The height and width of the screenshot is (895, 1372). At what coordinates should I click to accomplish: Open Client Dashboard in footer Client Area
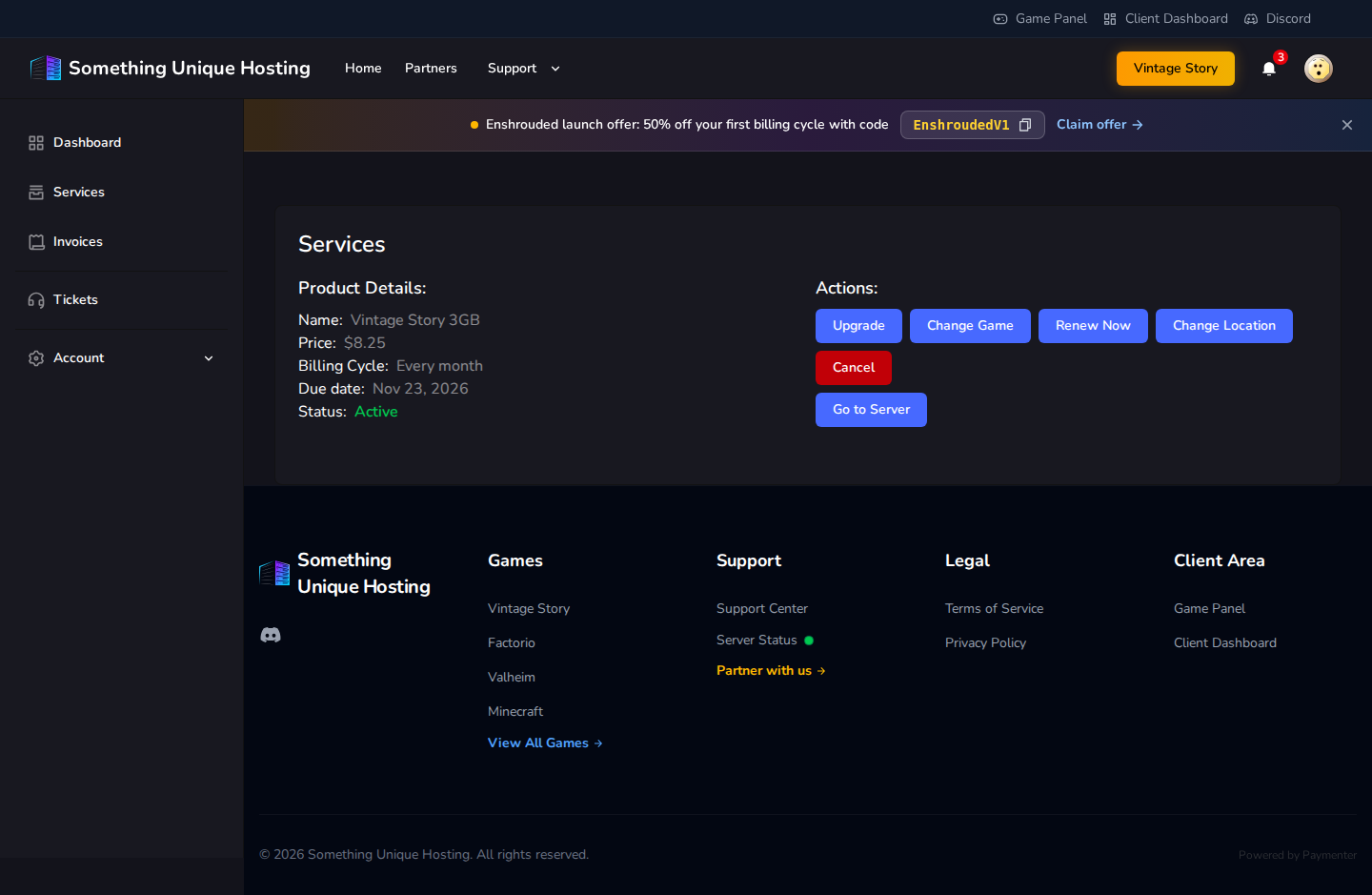[1225, 643]
